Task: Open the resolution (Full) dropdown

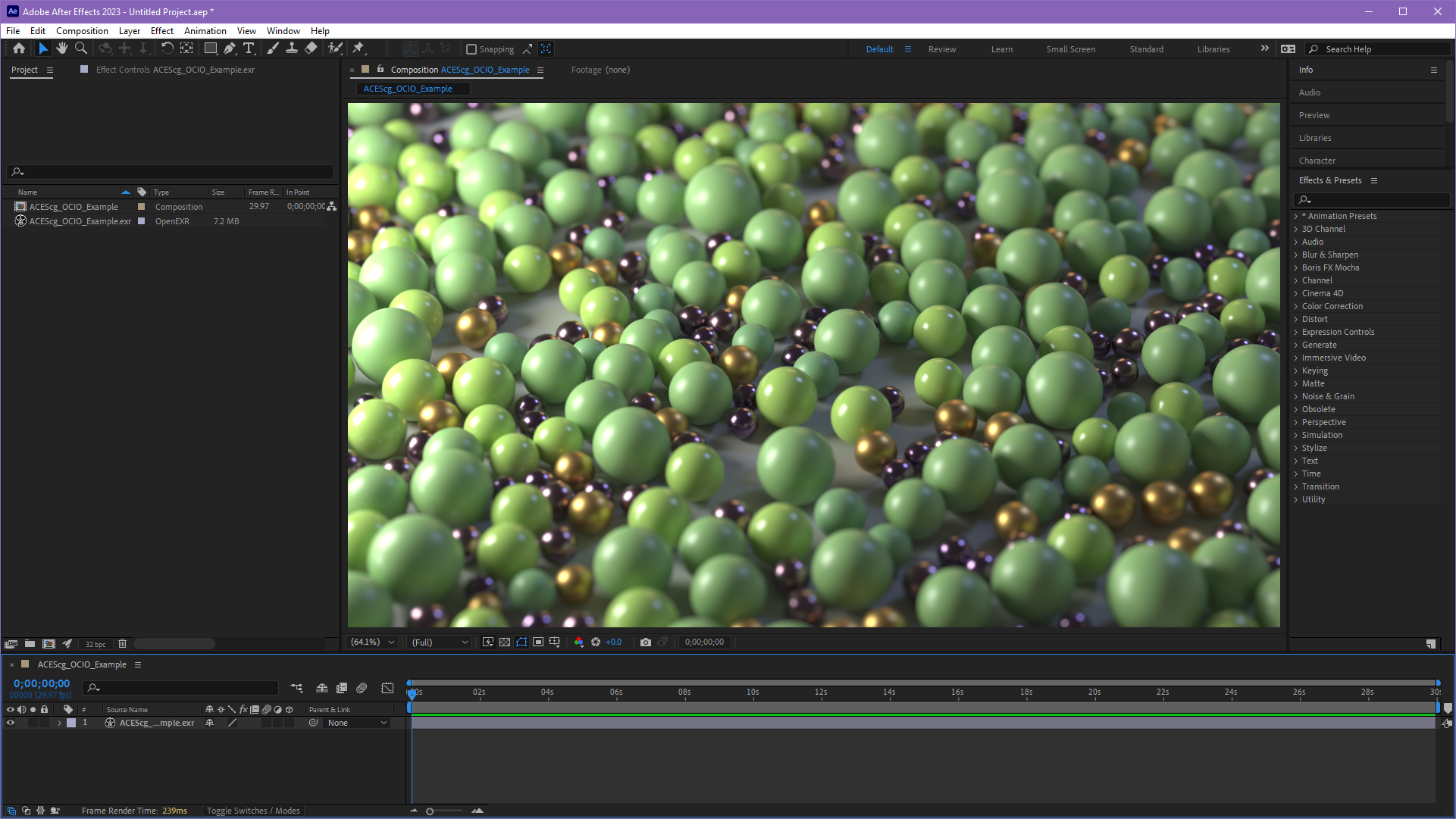Action: pos(439,642)
